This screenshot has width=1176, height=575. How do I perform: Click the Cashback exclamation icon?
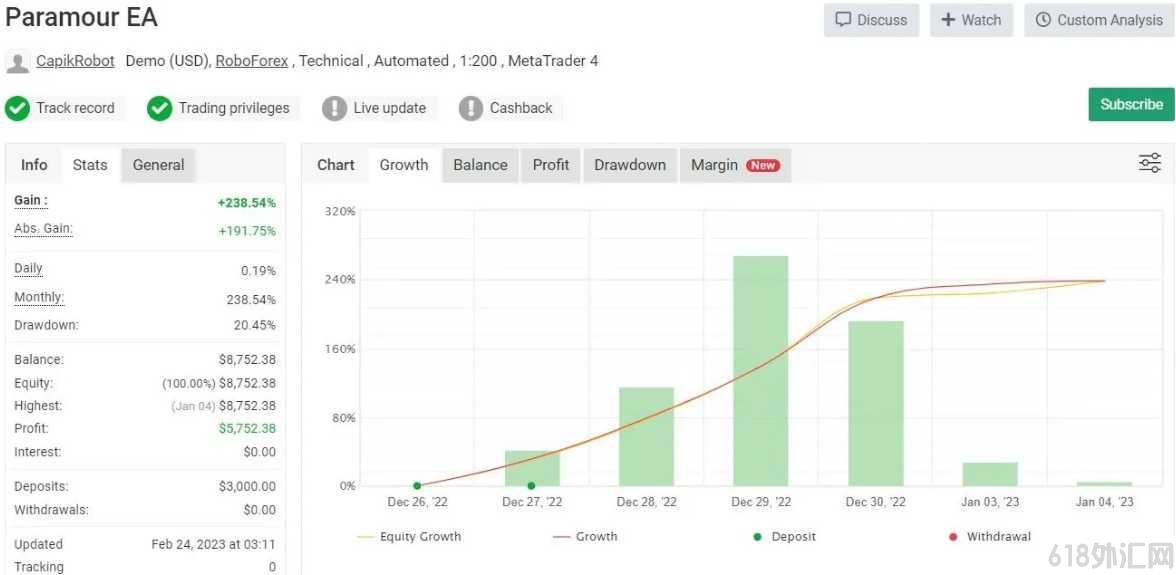(x=471, y=108)
